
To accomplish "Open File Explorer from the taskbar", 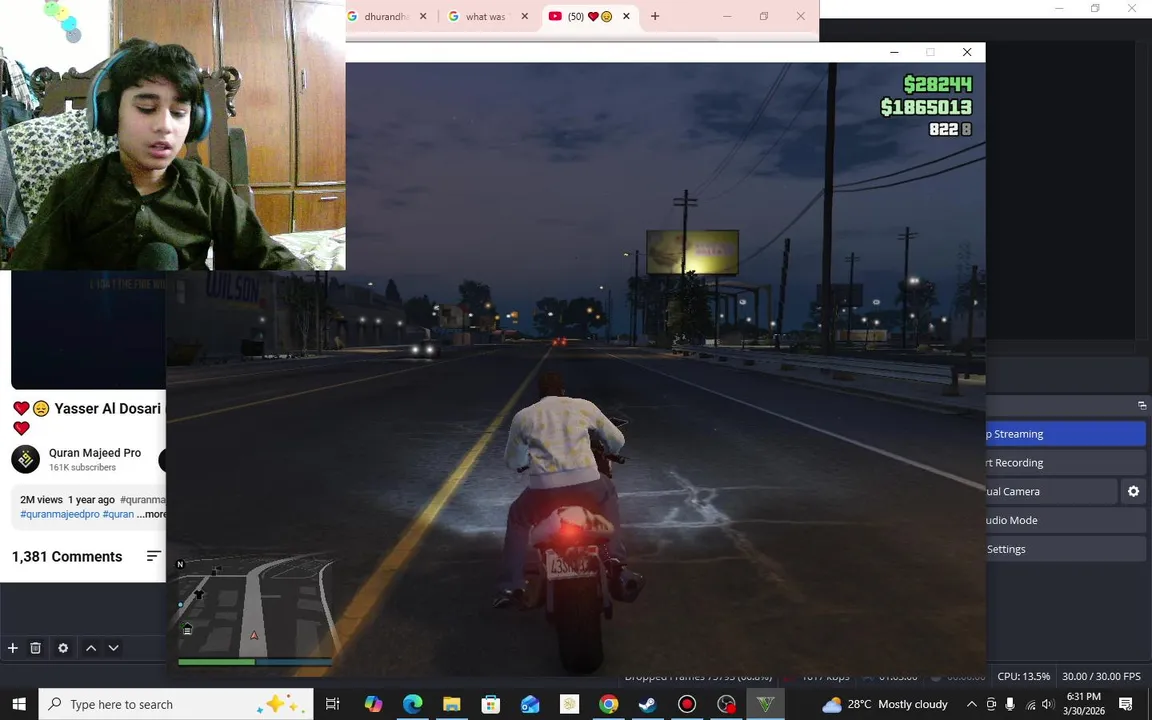I will [x=451, y=704].
